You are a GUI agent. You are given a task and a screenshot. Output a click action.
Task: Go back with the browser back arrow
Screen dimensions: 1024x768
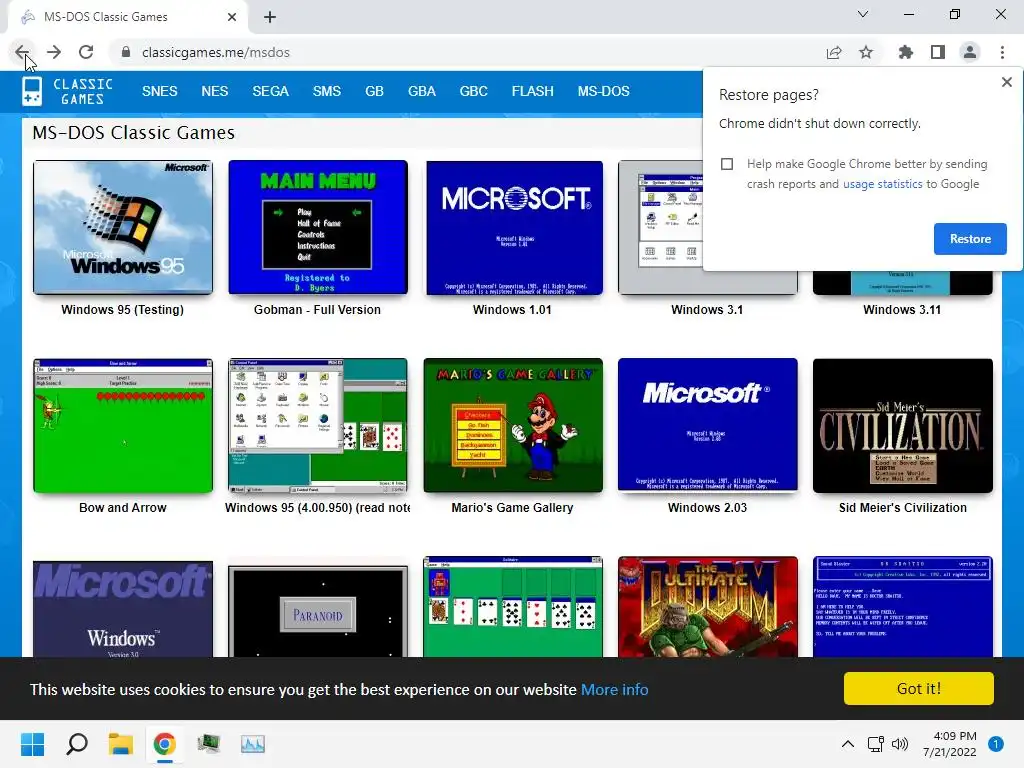coord(22,52)
